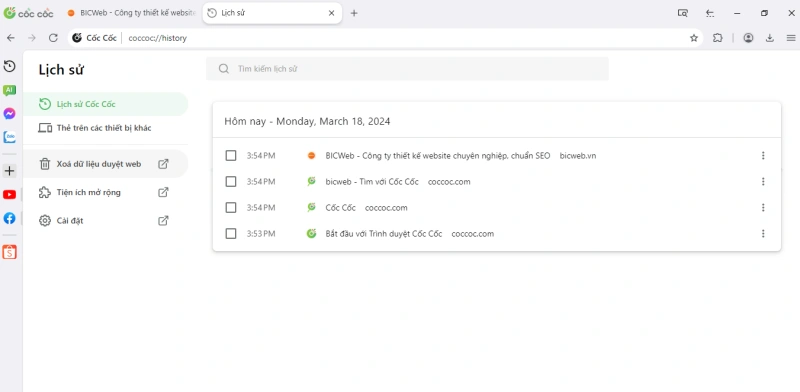The image size is (800, 392).
Task: Open the external link icon beside Tiện ích mở rộng
Action: (163, 192)
